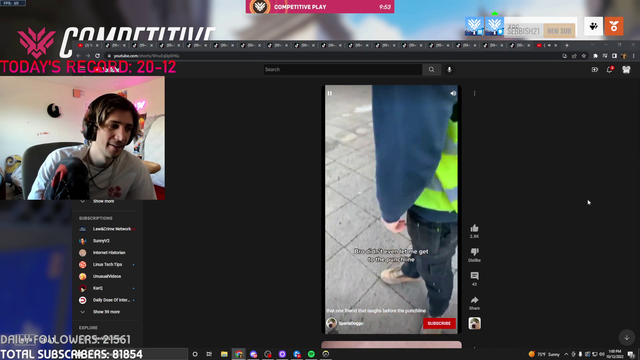Open Cortana circle on the taskbar
640x360 pixels.
click(x=195, y=354)
